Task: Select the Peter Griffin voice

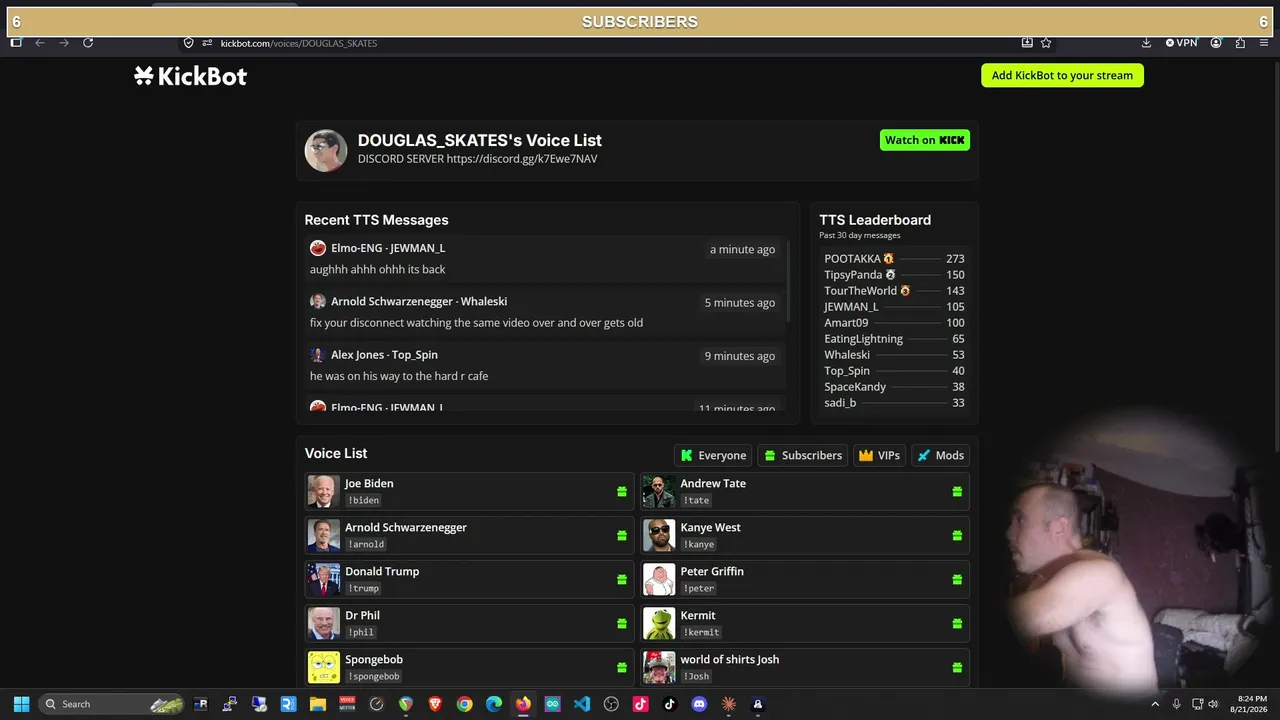Action: coord(805,579)
